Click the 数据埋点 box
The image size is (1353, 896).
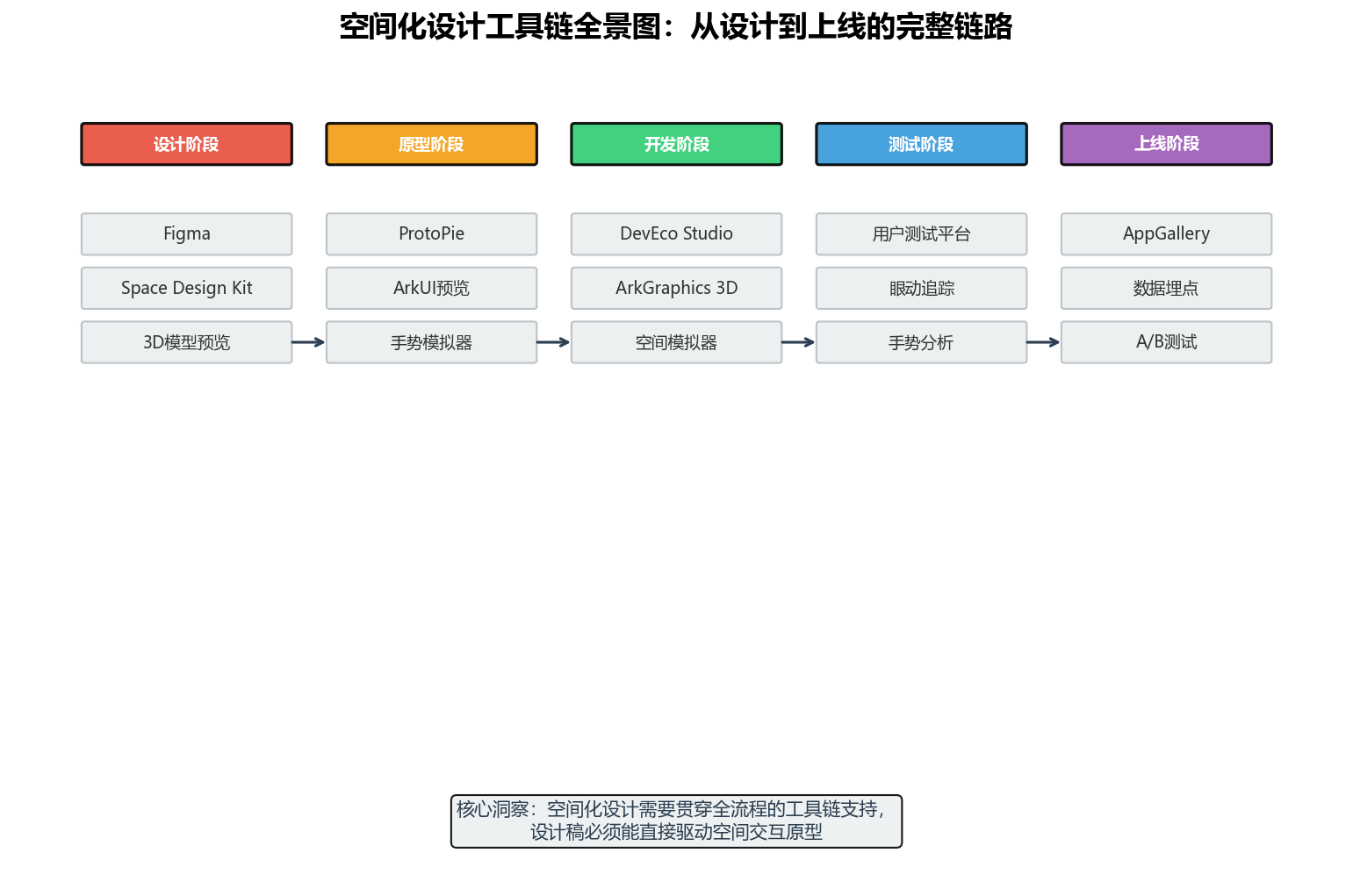coord(1166,288)
